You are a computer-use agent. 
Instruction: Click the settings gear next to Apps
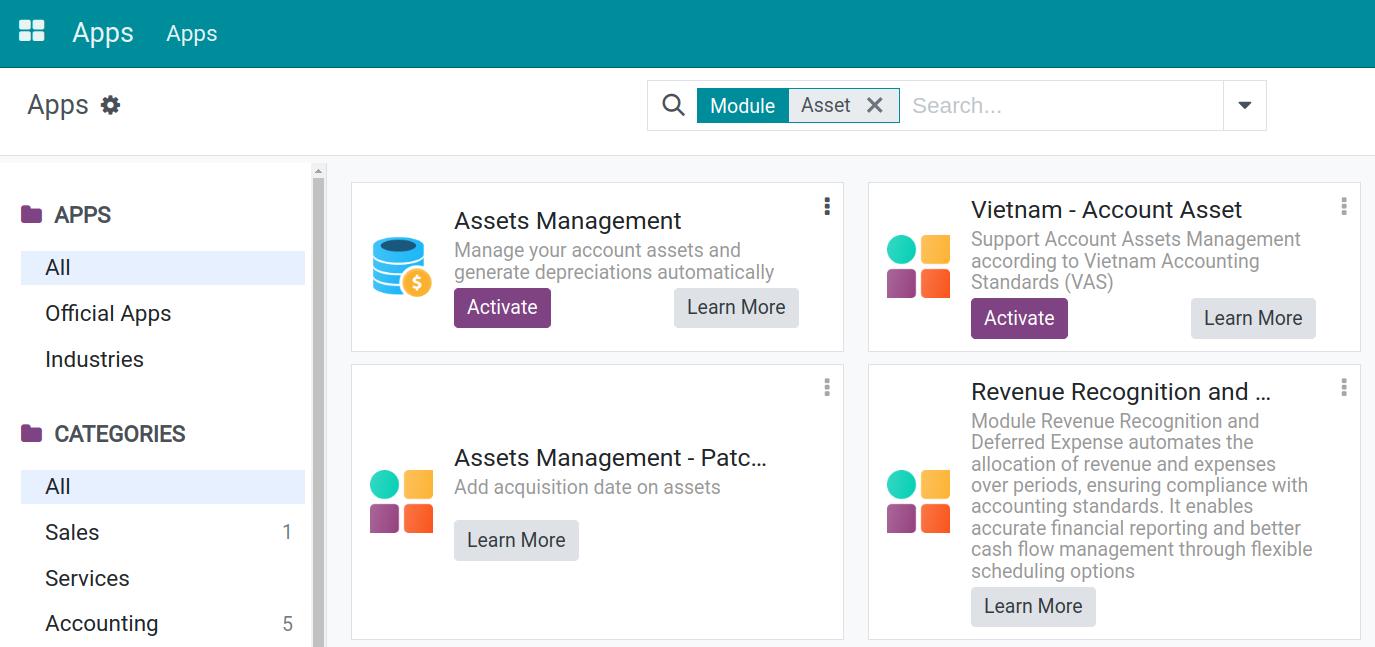[x=111, y=105]
